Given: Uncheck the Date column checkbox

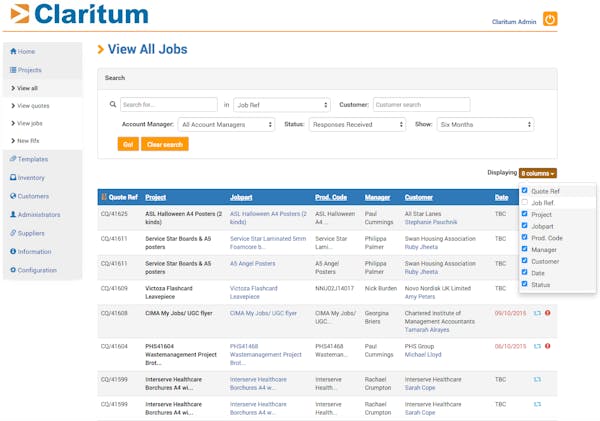Looking at the screenshot, I should [525, 272].
